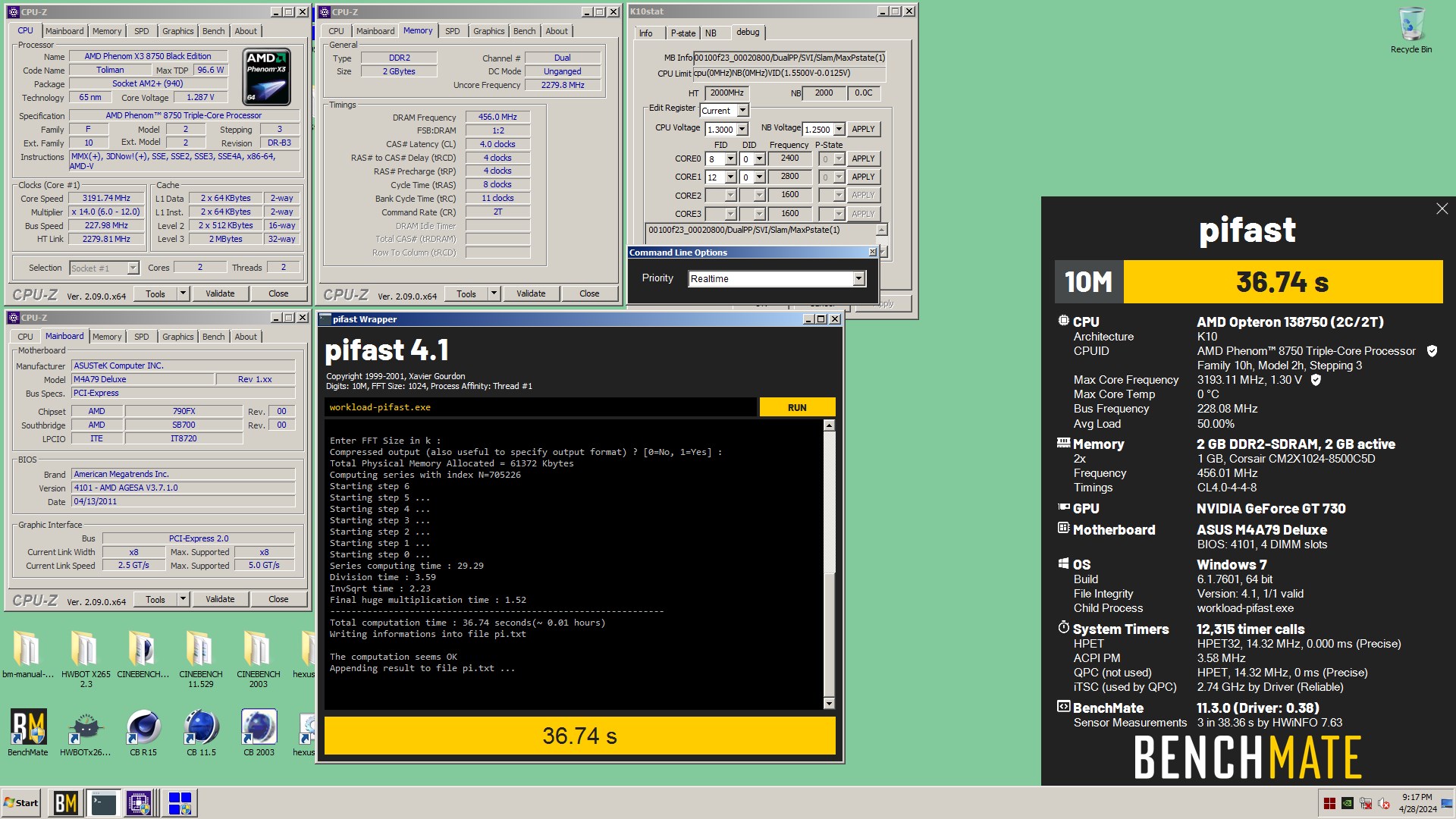
Task: Open Tools dropdown arrow in CPU-Z Mainboard window
Action: click(x=183, y=599)
